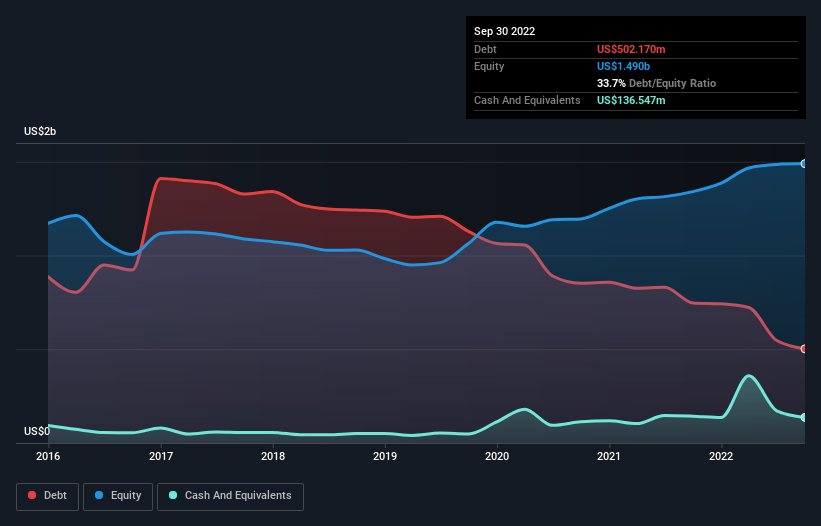Toggle the Equity series legend button
Image resolution: width=821 pixels, height=526 pixels.
118,496
